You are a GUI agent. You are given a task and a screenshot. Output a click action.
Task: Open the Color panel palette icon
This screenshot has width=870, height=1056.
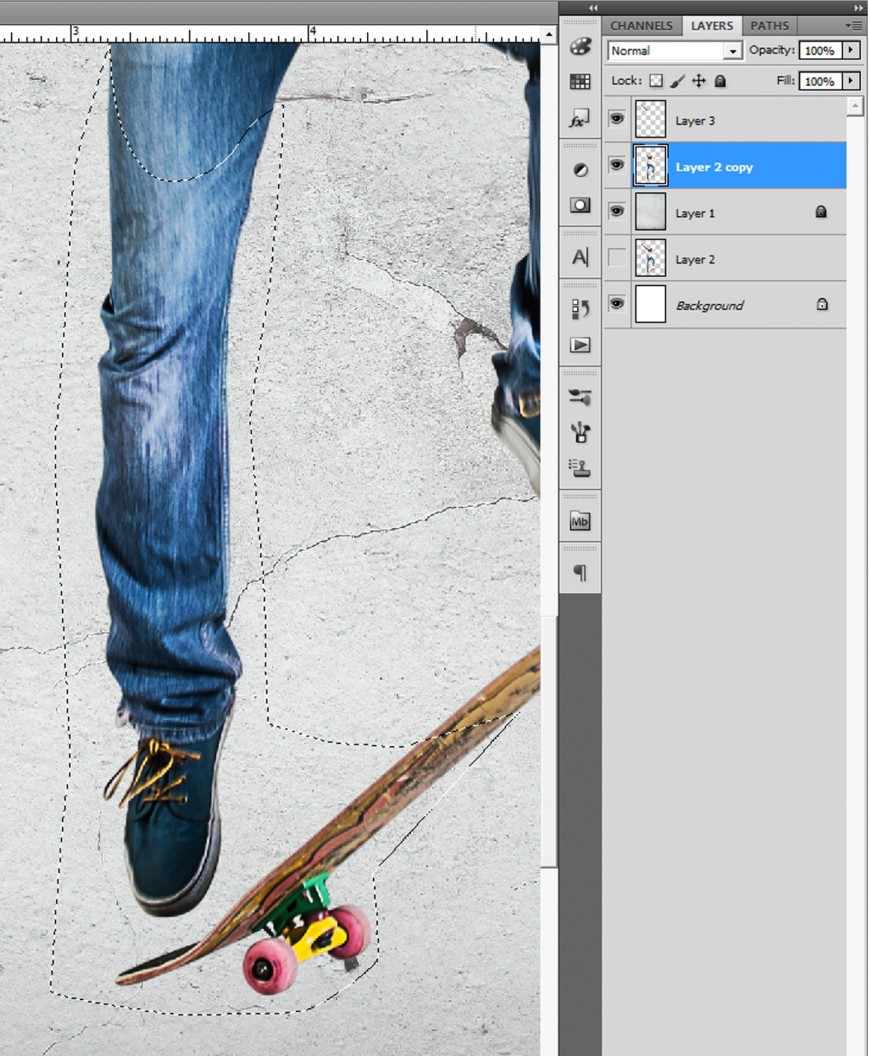click(580, 46)
